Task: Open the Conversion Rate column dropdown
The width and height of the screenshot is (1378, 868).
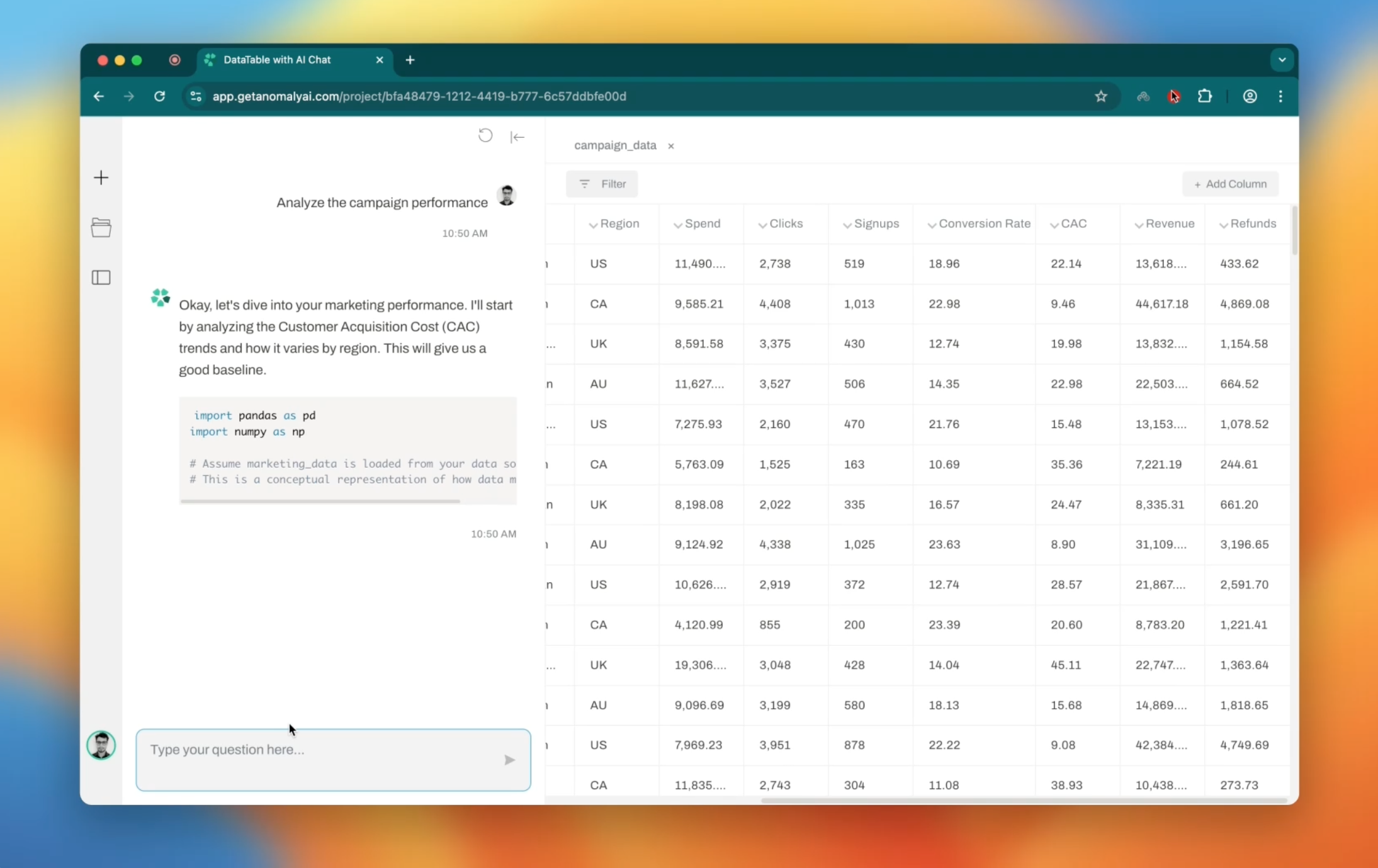Action: tap(932, 225)
